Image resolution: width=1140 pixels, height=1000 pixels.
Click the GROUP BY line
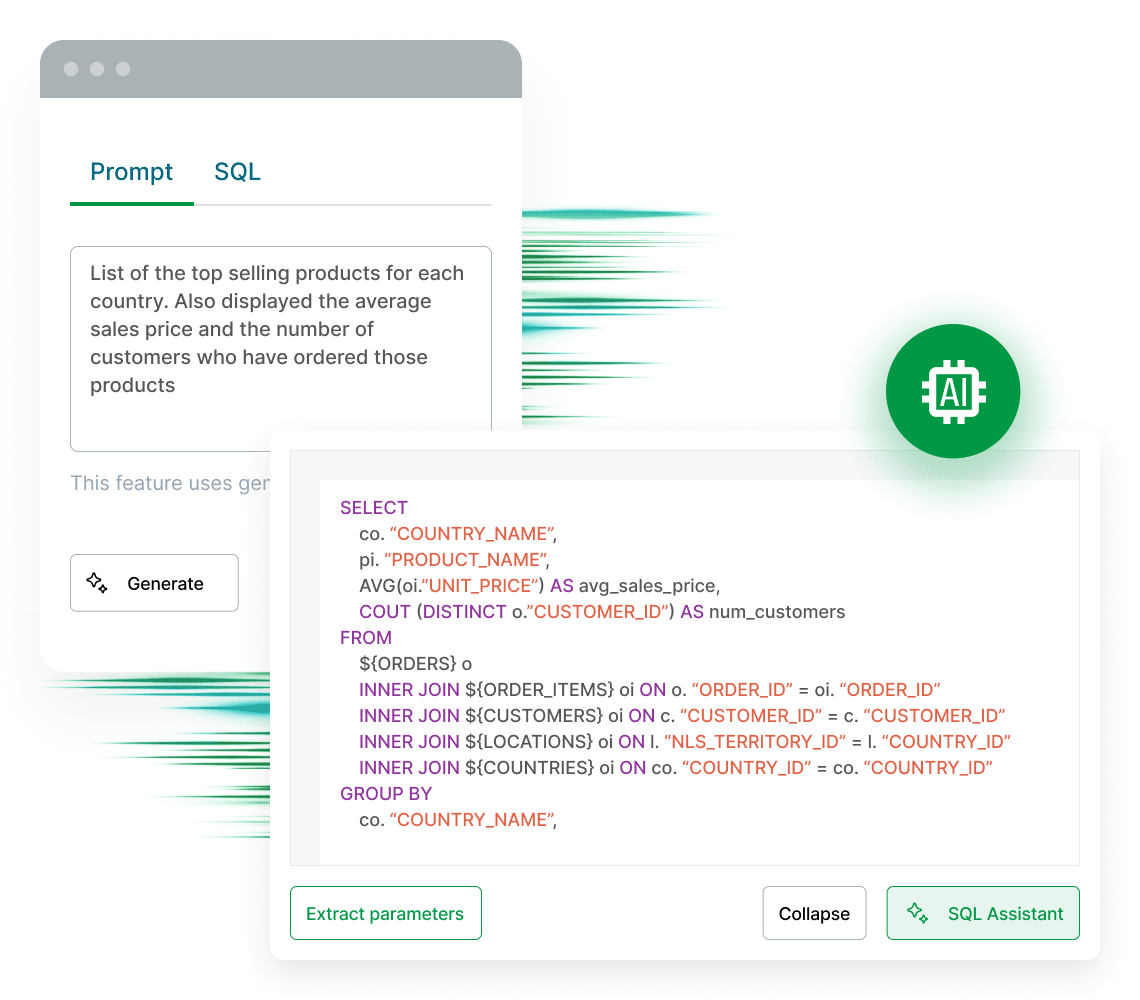click(386, 793)
